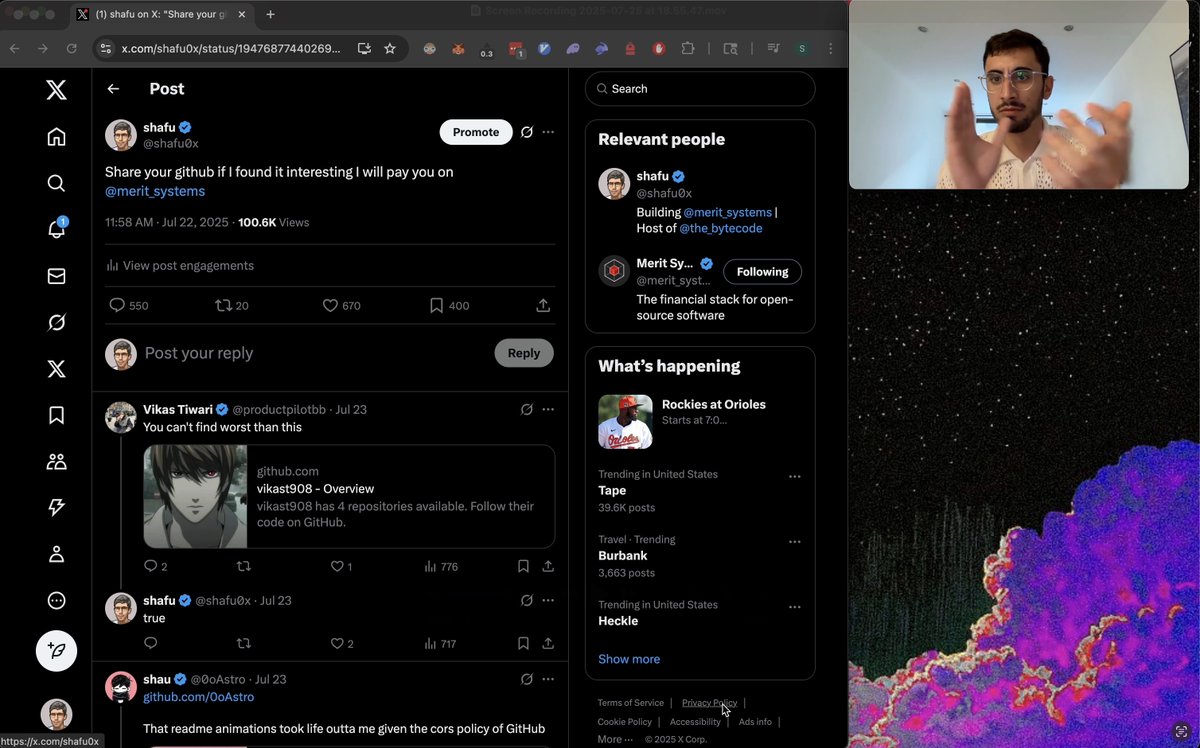The height and width of the screenshot is (748, 1200).
Task: Click the X logo at sidebar top
Action: pos(57,91)
